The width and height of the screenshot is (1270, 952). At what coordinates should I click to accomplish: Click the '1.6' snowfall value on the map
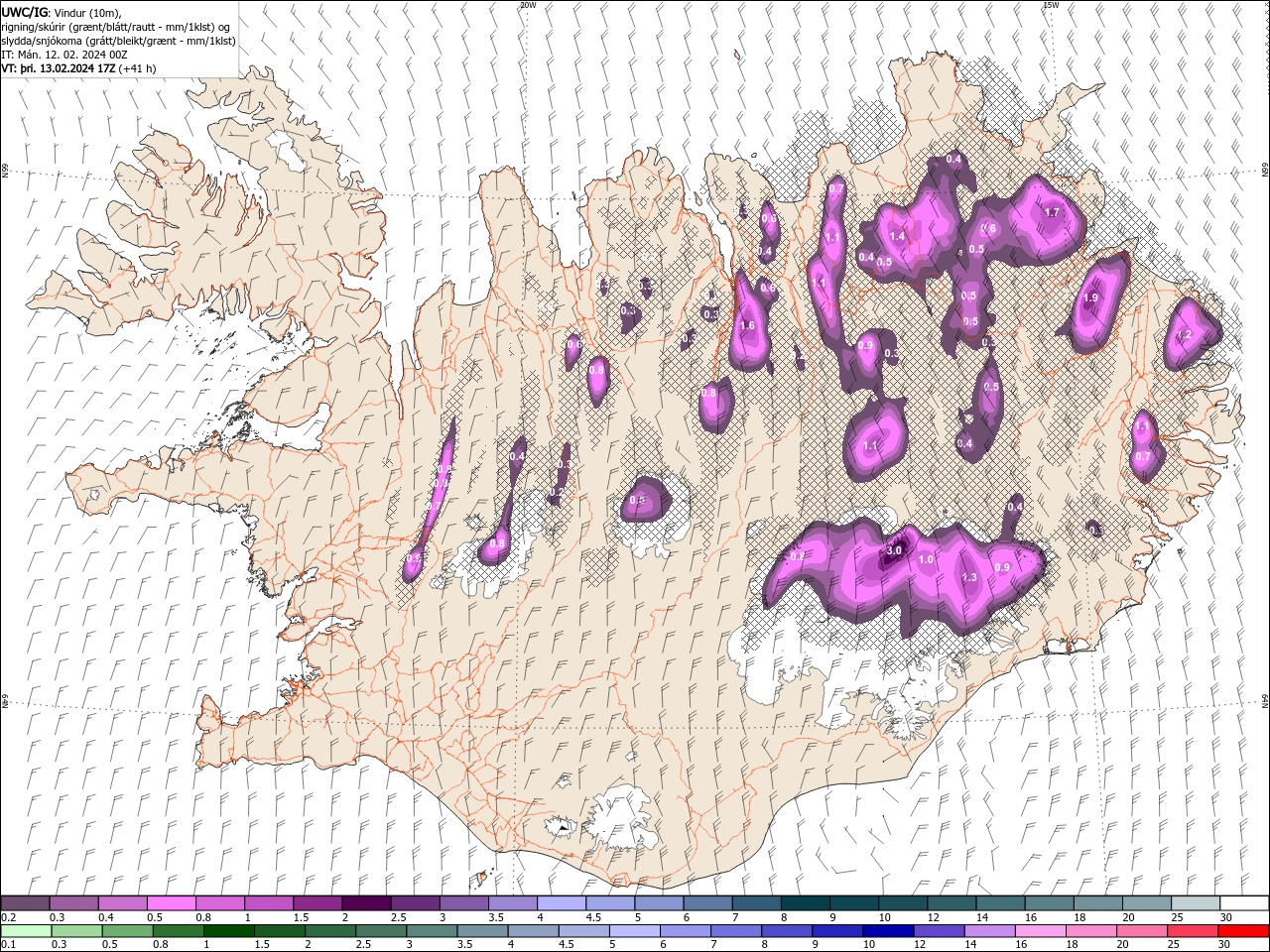click(748, 325)
